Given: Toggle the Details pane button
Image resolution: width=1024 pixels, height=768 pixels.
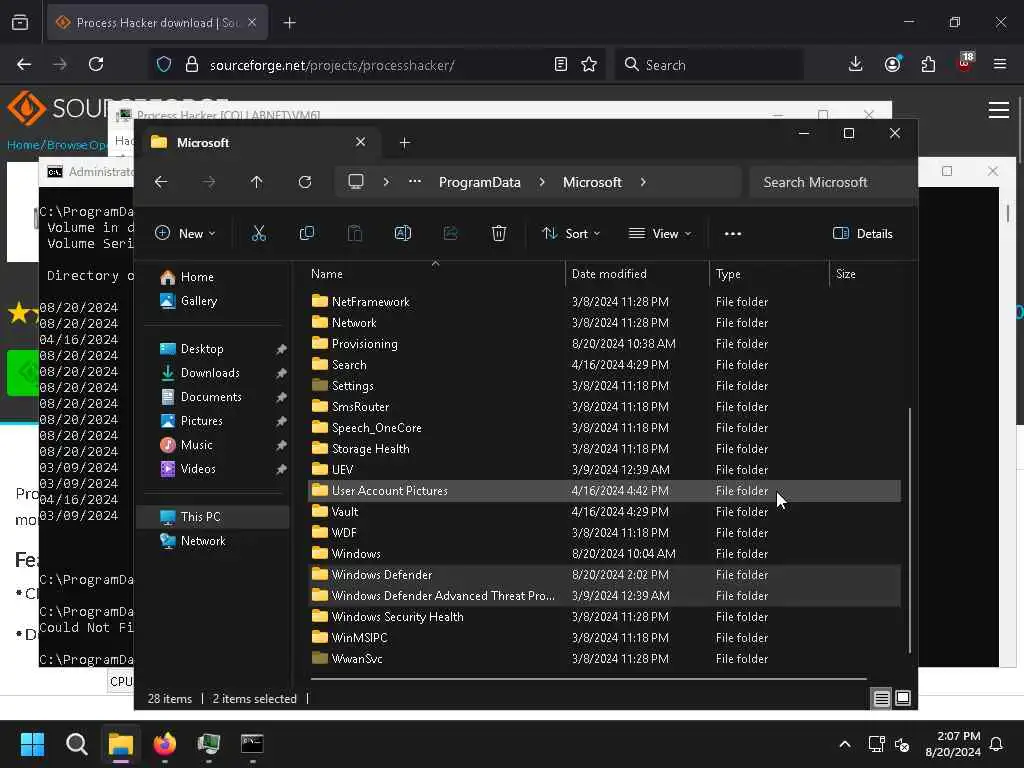Looking at the screenshot, I should pyautogui.click(x=863, y=233).
